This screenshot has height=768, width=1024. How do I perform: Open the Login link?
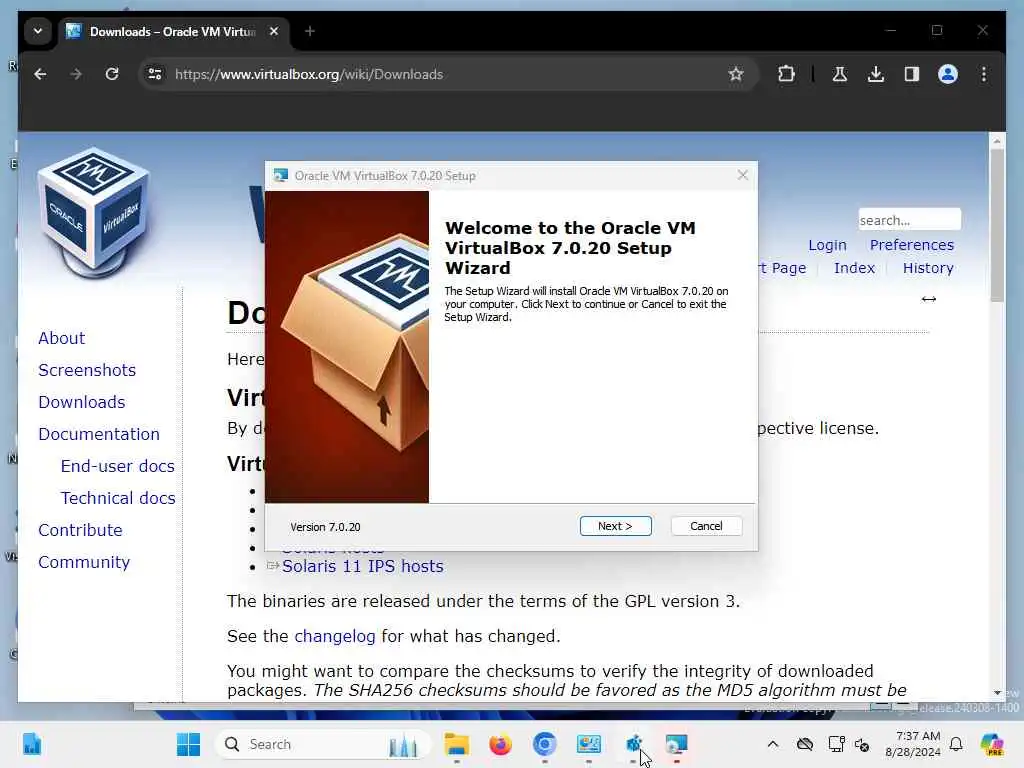click(x=827, y=246)
